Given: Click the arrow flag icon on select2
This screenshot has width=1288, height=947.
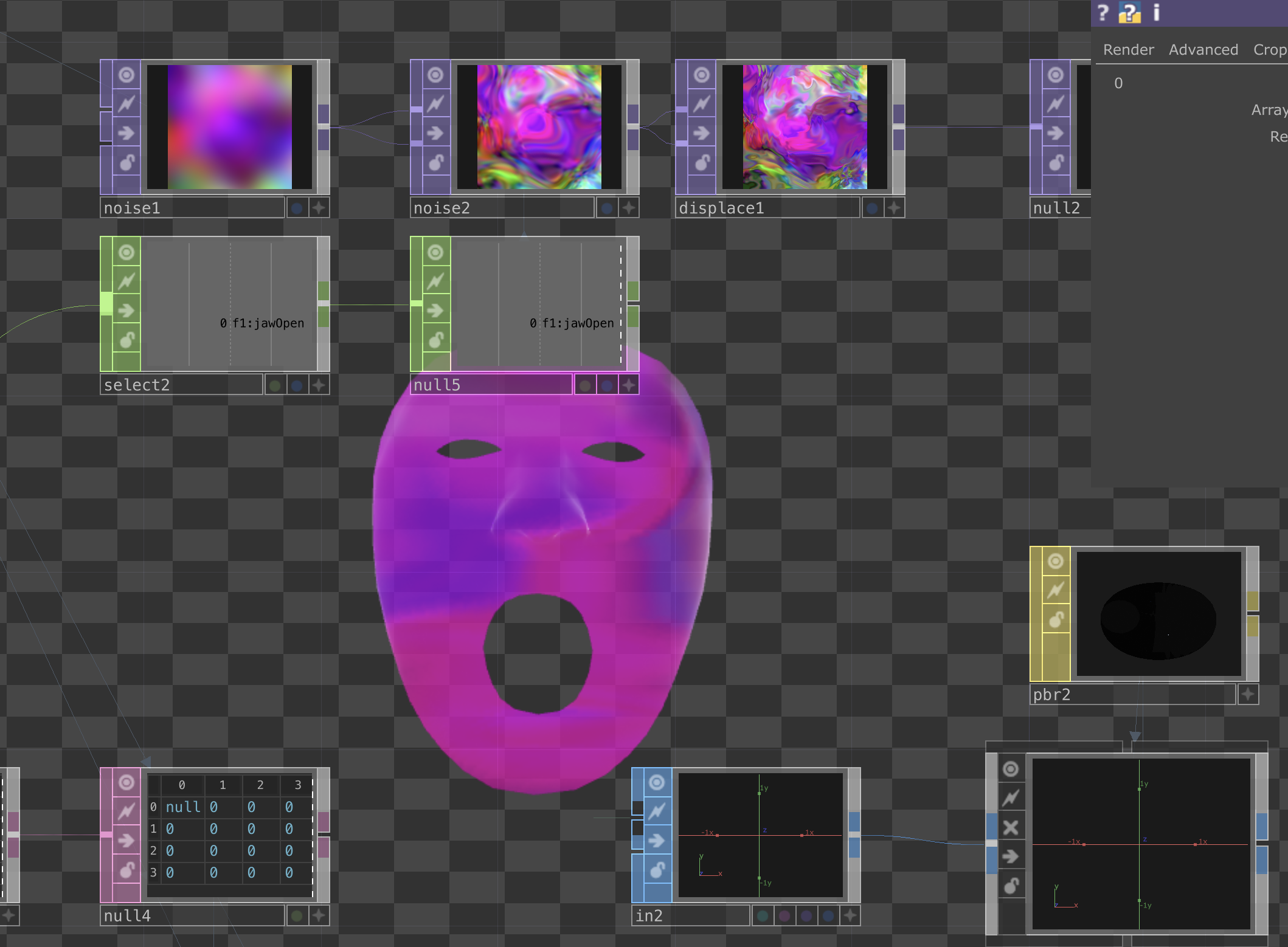Looking at the screenshot, I should click(x=126, y=311).
